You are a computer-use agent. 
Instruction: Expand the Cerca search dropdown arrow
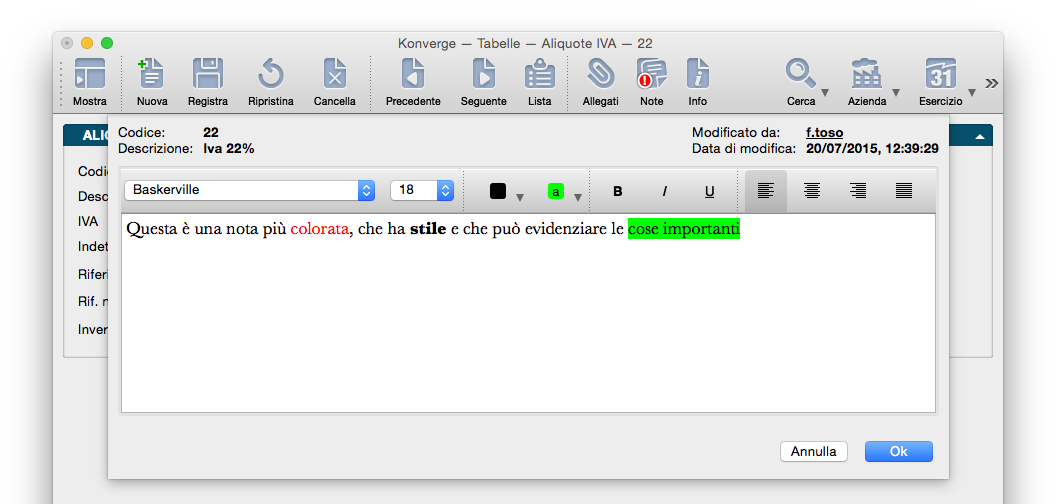pos(824,94)
